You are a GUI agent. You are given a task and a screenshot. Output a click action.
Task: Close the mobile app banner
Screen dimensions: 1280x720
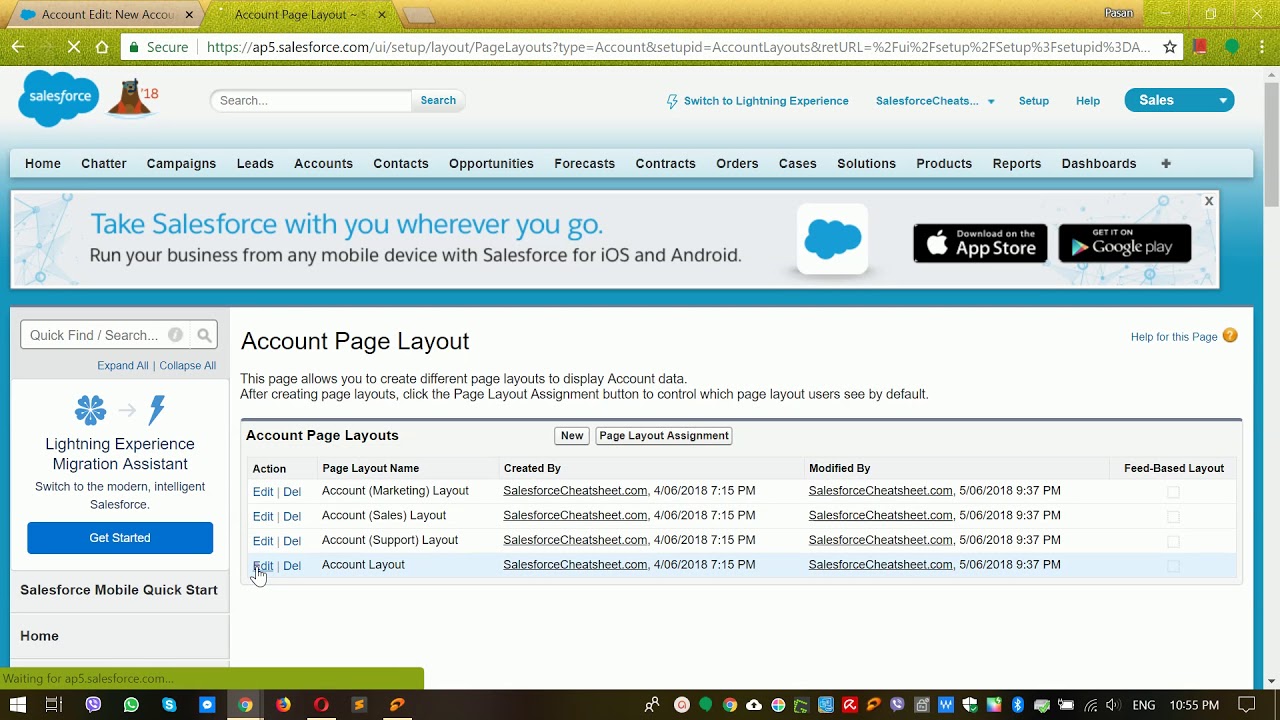tap(1209, 201)
